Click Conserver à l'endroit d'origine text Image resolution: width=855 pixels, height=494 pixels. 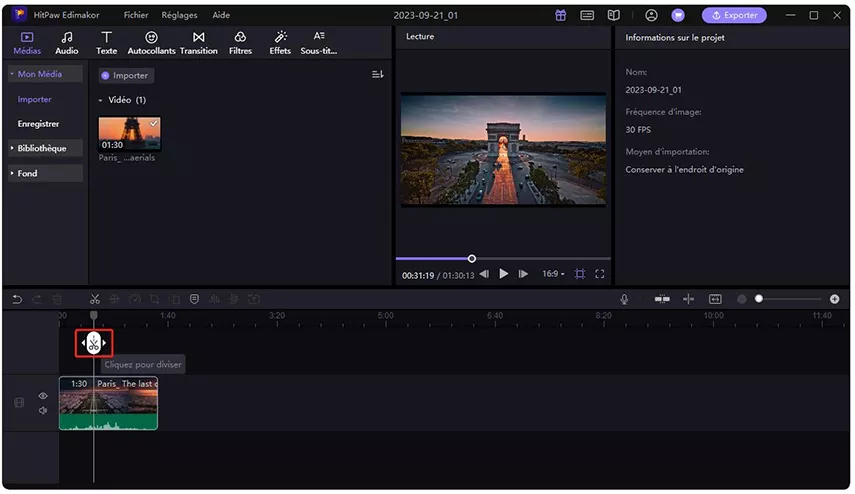pyautogui.click(x=684, y=170)
